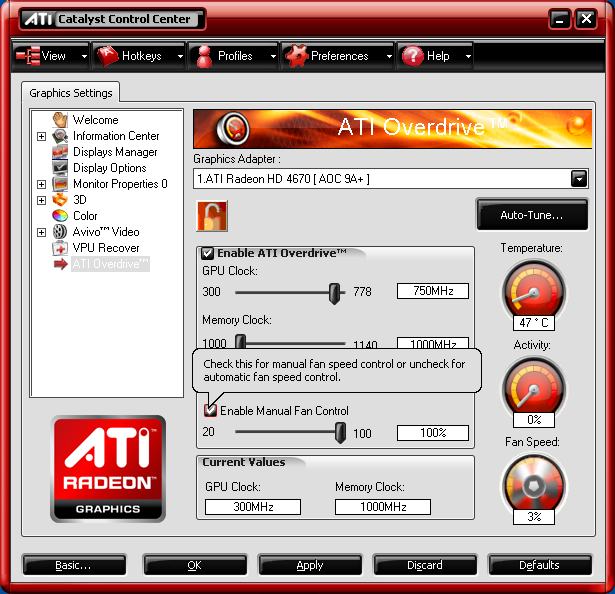Select Color in the settings tree

click(x=85, y=216)
